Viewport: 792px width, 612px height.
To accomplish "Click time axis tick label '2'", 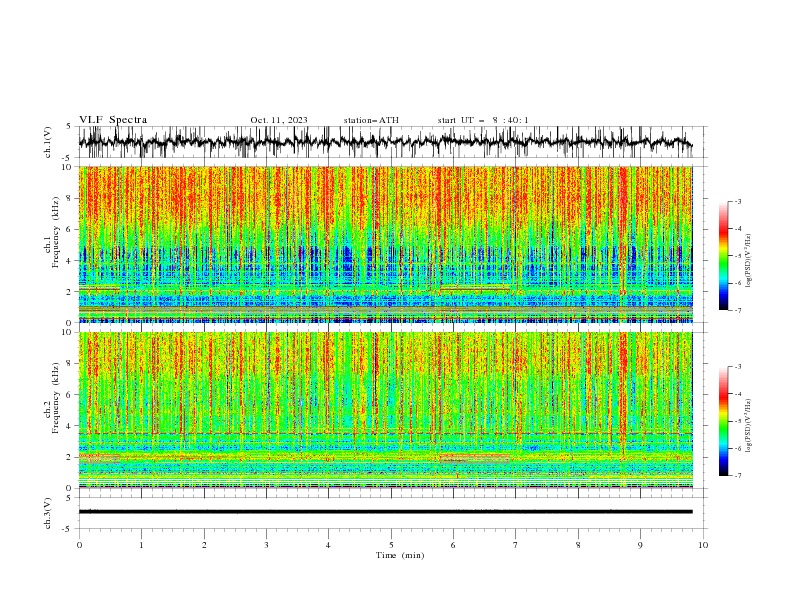I will (x=204, y=545).
